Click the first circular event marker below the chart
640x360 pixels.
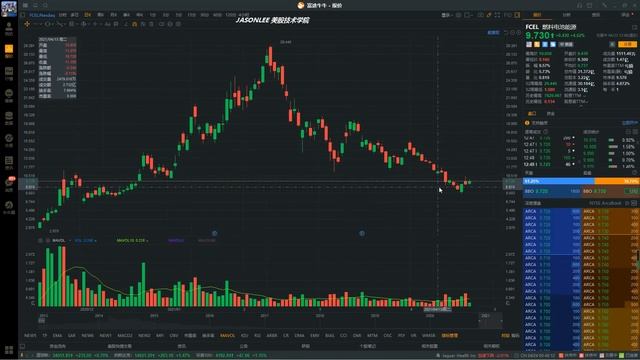[x=215, y=233]
